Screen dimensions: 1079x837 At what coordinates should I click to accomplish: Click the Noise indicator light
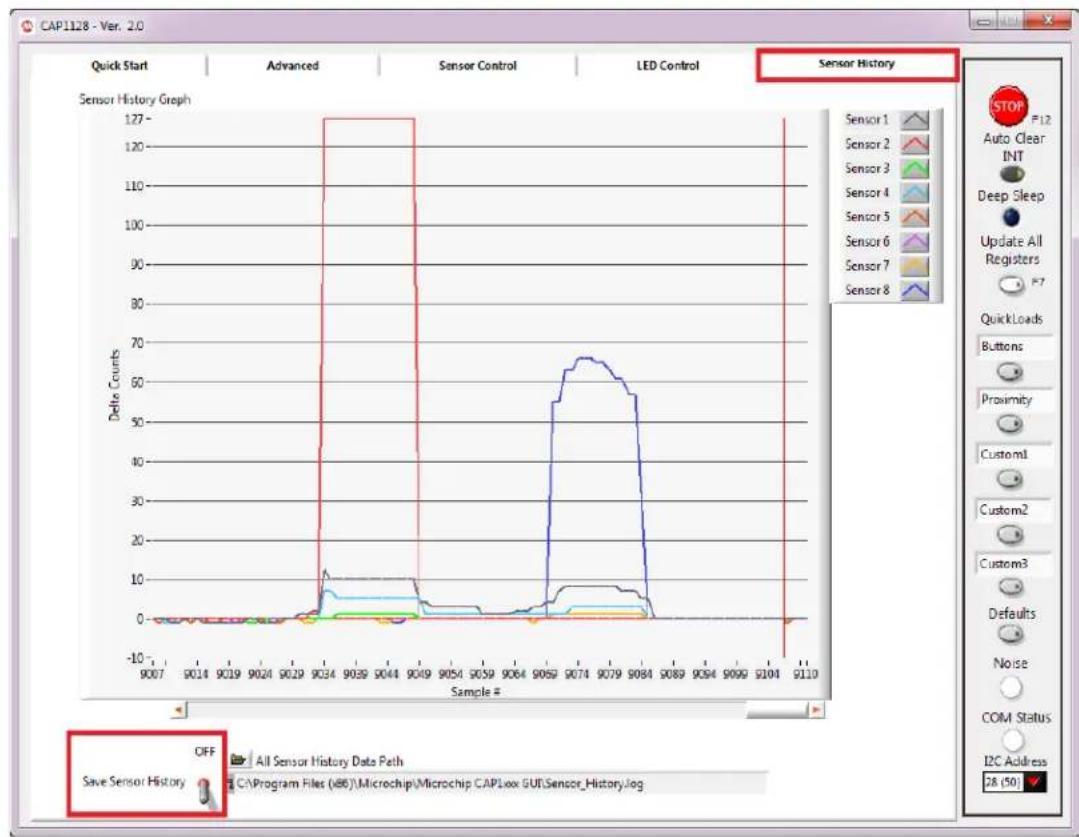coord(1011,687)
